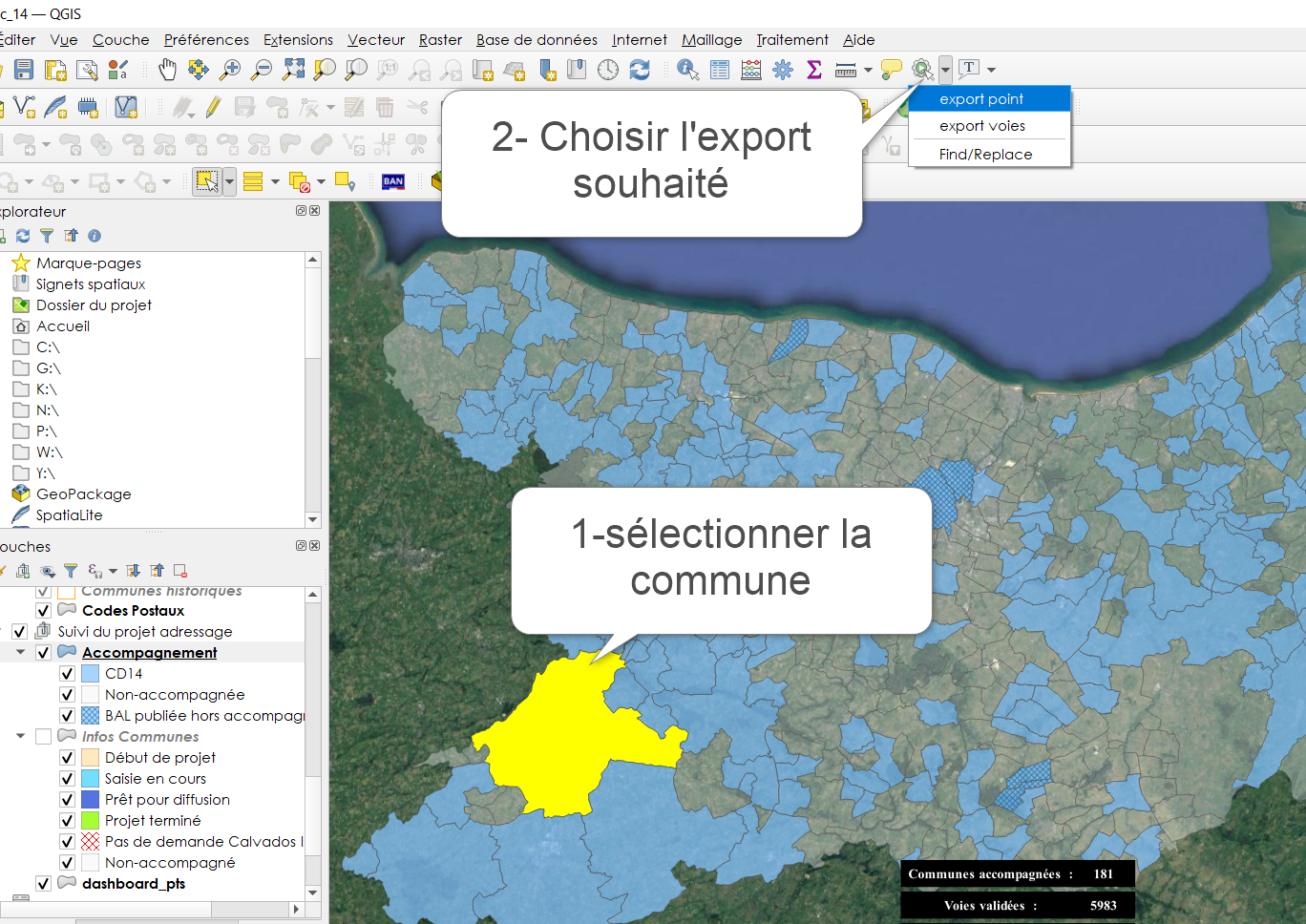
Task: Select Marque-pages in the Browser panel
Action: tap(89, 263)
